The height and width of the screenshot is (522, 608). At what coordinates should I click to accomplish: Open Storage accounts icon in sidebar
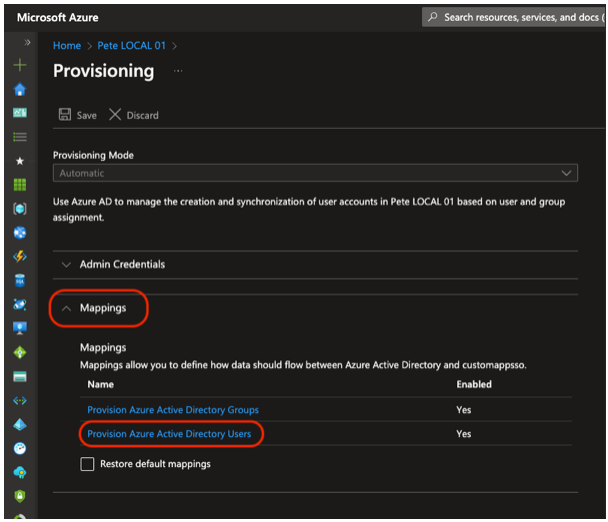pos(20,376)
